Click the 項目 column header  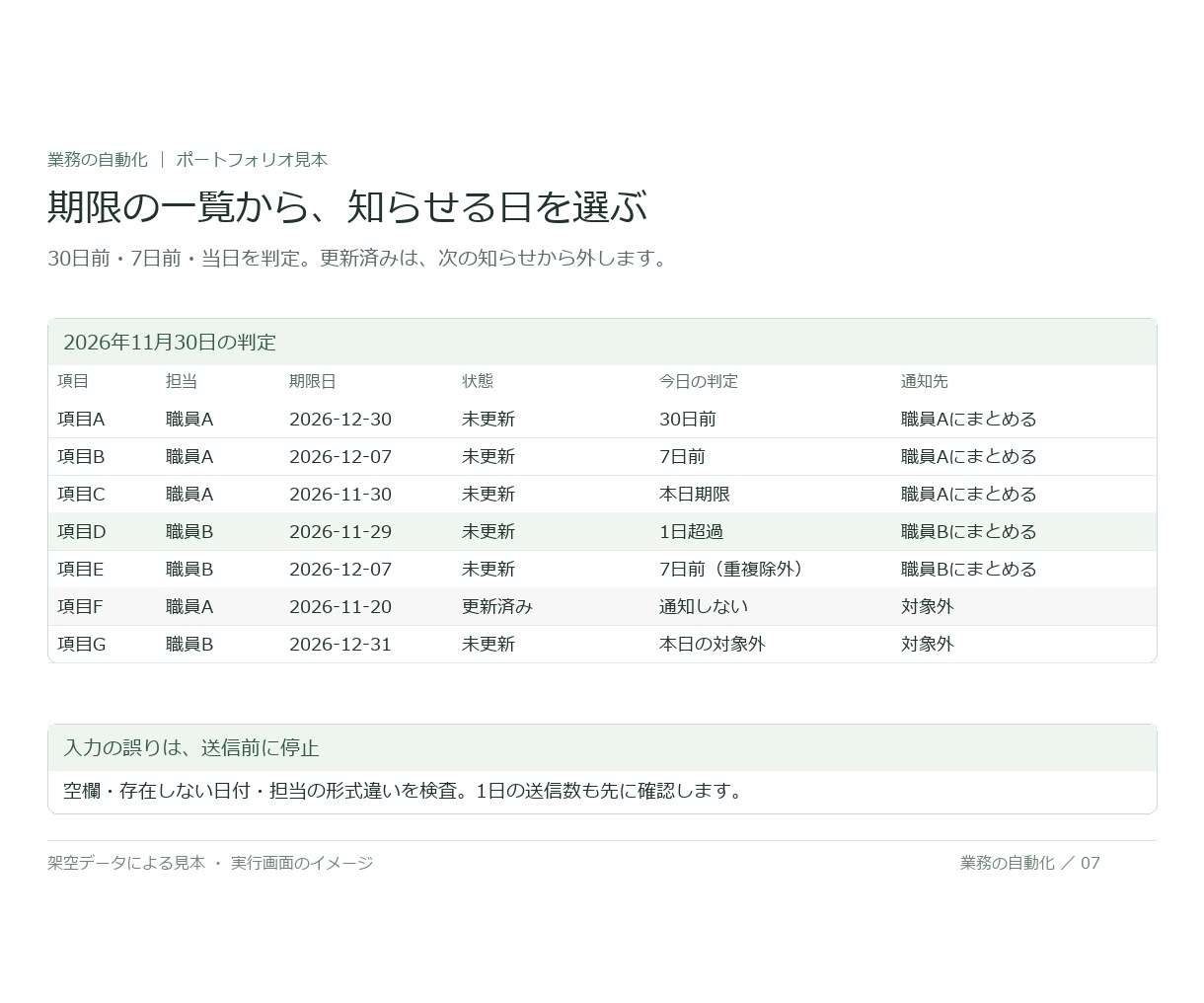coord(73,381)
